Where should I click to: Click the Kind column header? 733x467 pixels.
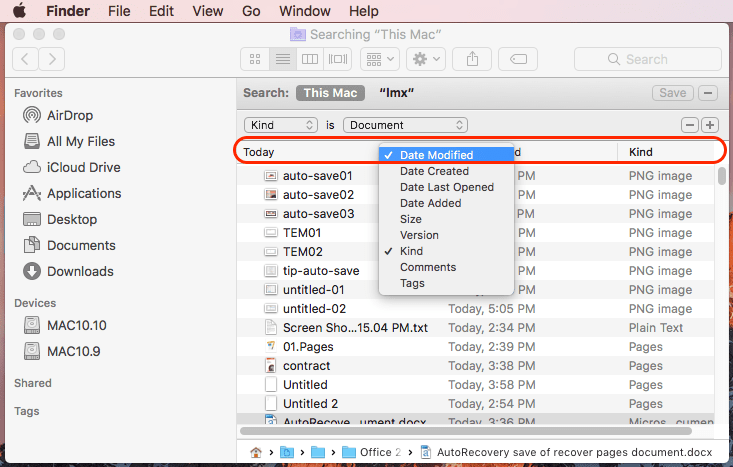point(666,152)
